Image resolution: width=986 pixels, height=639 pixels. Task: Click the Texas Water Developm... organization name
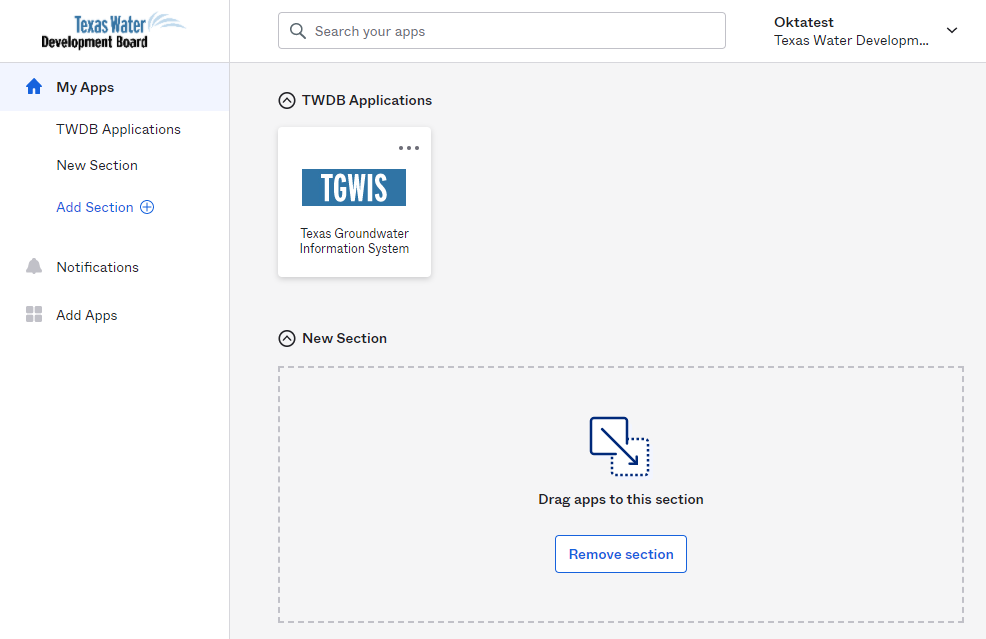(x=851, y=40)
